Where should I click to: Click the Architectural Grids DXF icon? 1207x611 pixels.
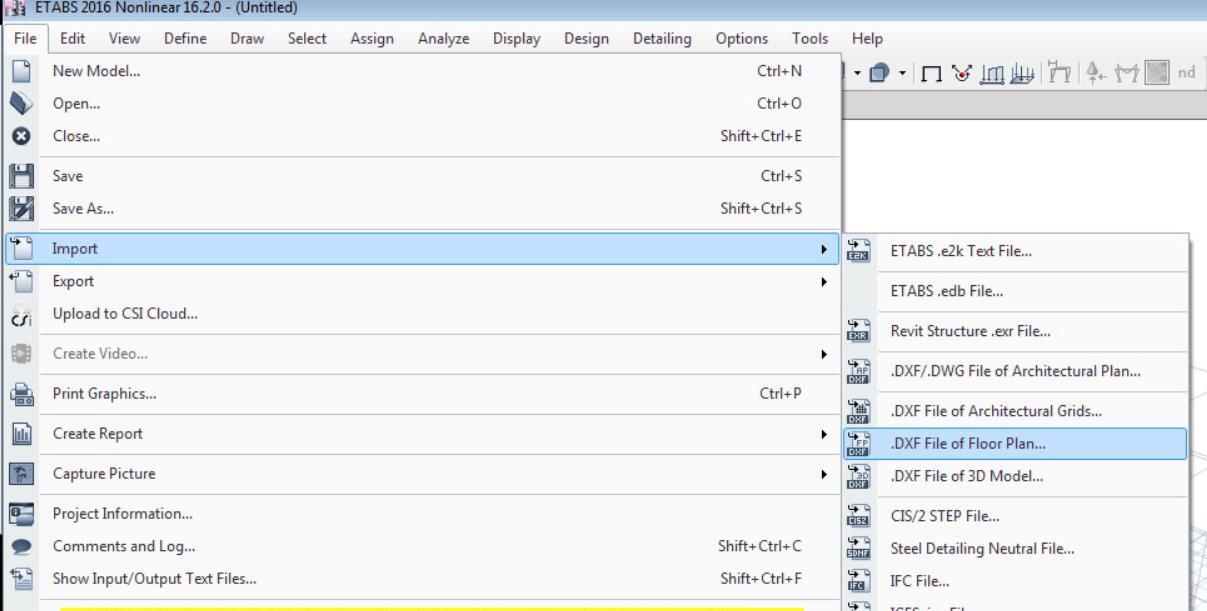coord(857,412)
